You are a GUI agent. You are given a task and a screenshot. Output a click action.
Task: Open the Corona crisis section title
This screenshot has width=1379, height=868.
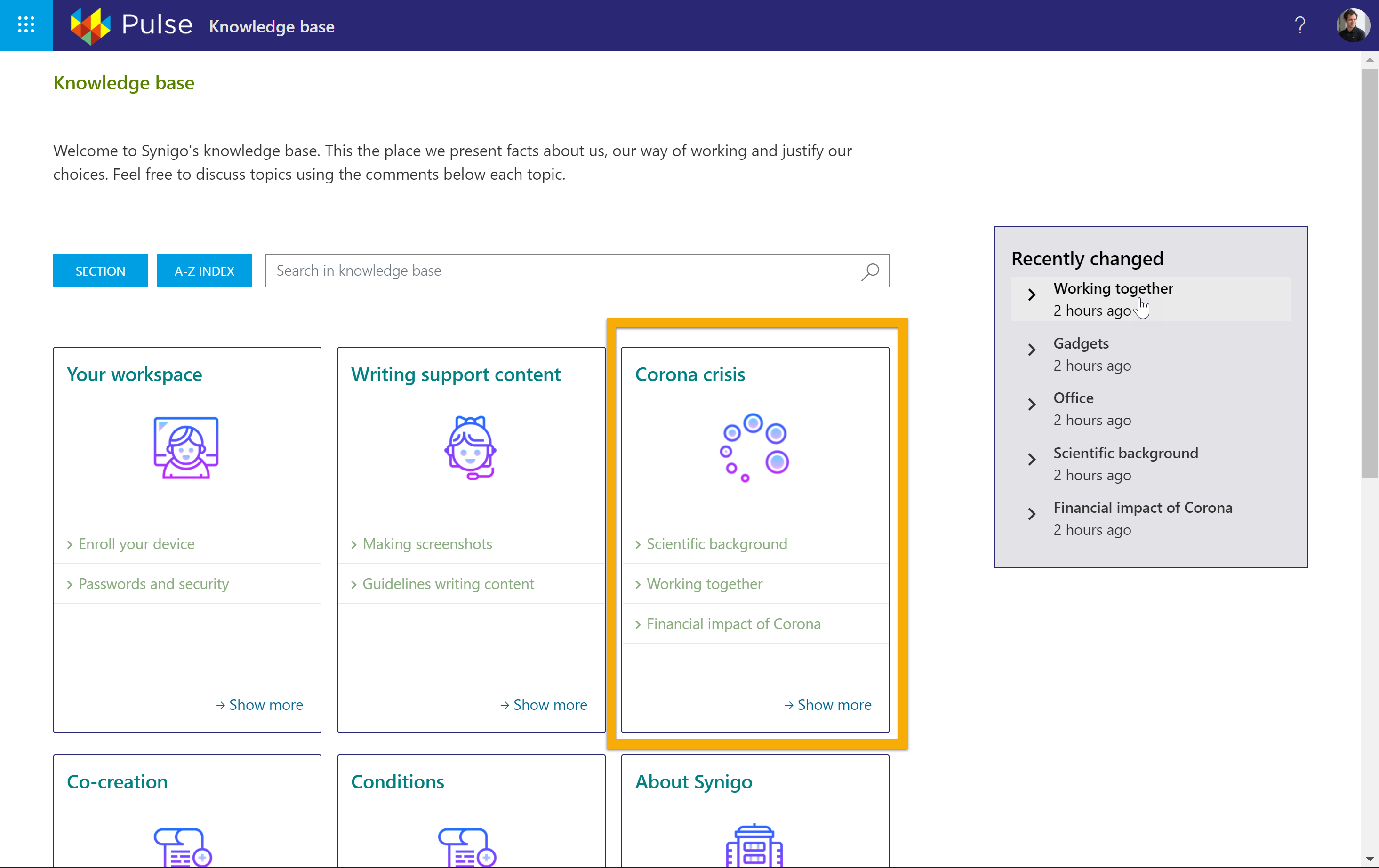[689, 374]
